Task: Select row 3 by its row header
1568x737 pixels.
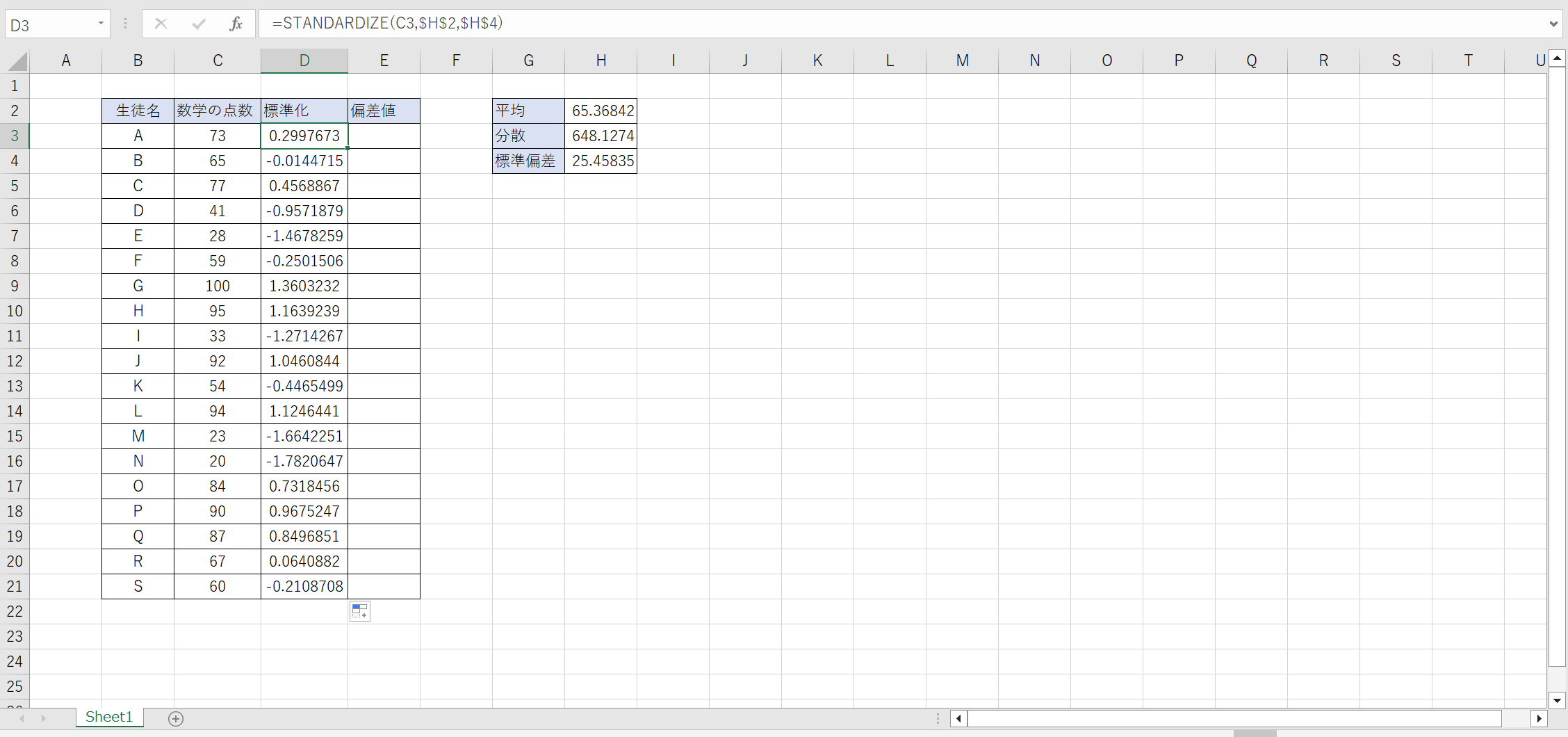Action: pos(15,136)
